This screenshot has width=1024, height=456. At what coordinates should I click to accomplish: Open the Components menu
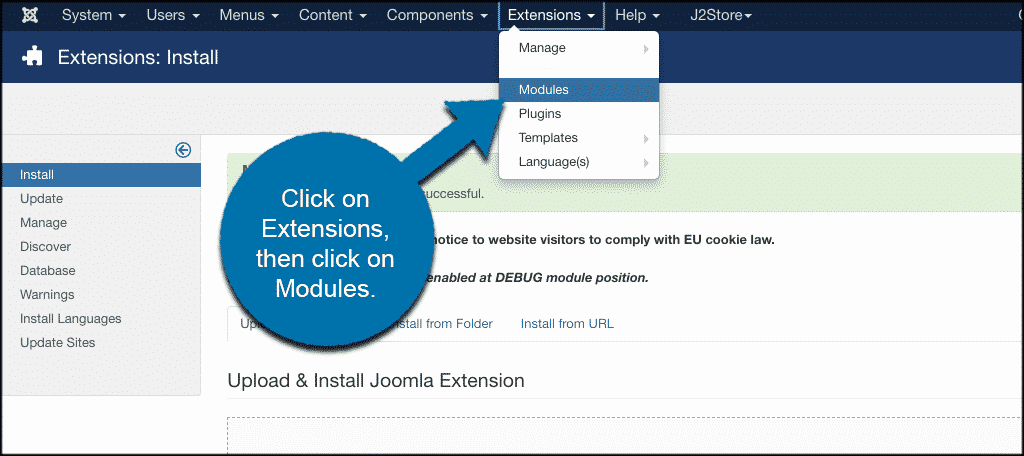point(437,15)
